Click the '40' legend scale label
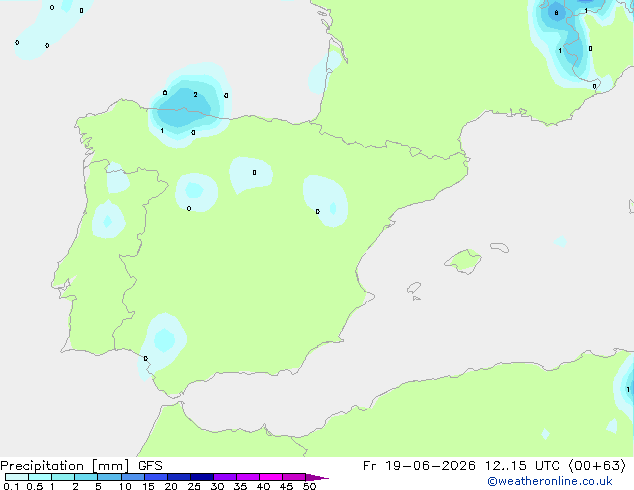This screenshot has width=634, height=490. 263,486
